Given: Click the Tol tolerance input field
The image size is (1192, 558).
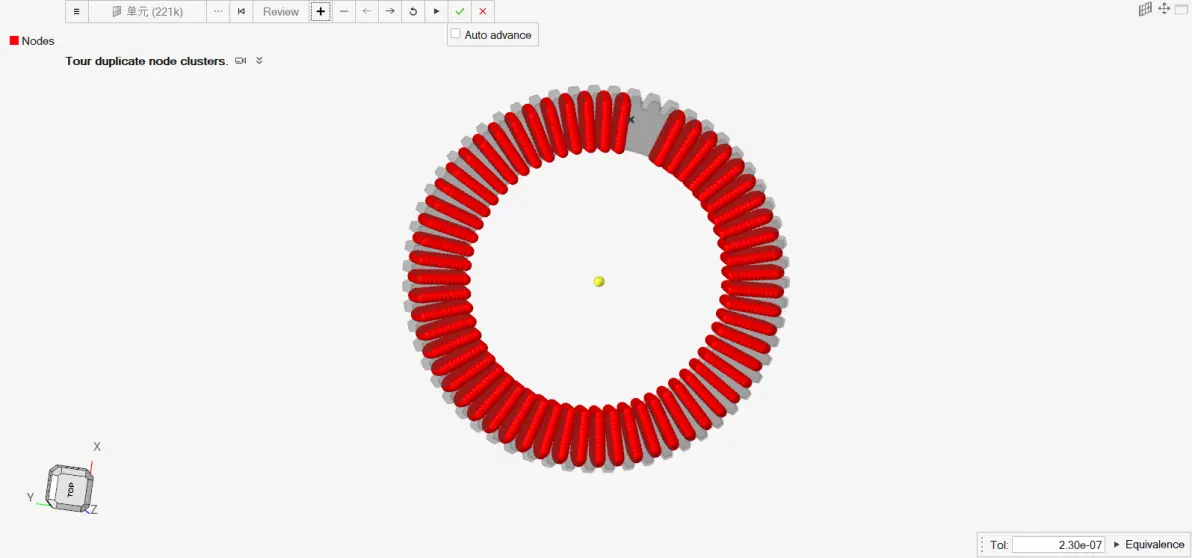Looking at the screenshot, I should point(1059,544).
